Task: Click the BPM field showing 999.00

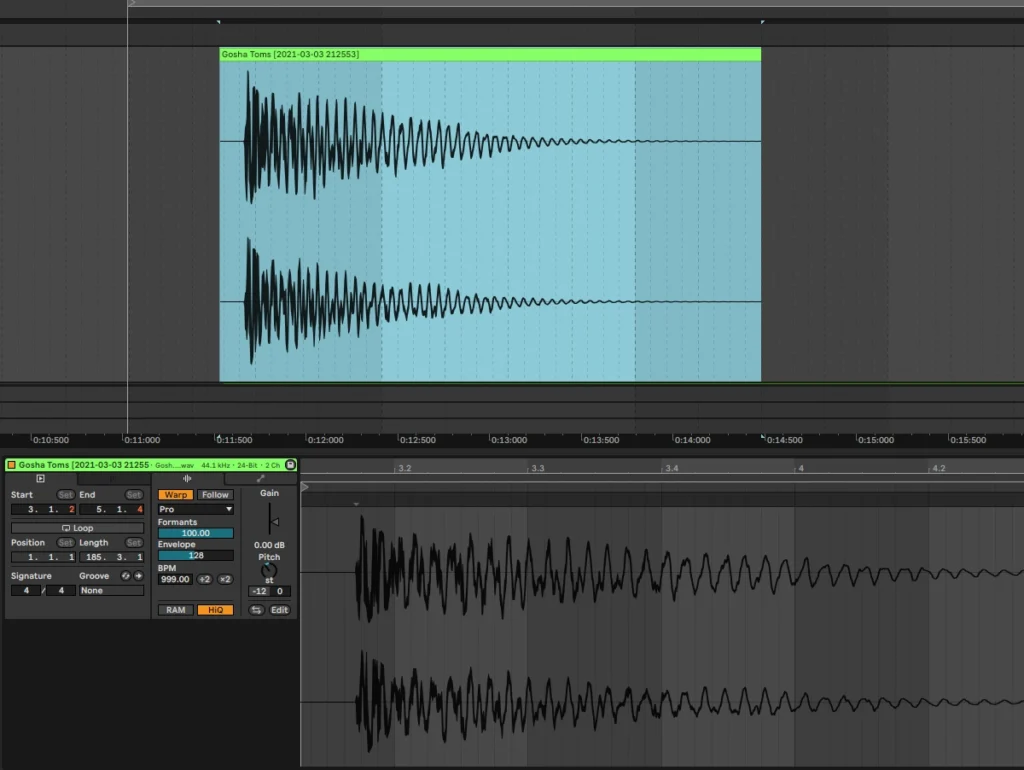Action: [x=175, y=579]
